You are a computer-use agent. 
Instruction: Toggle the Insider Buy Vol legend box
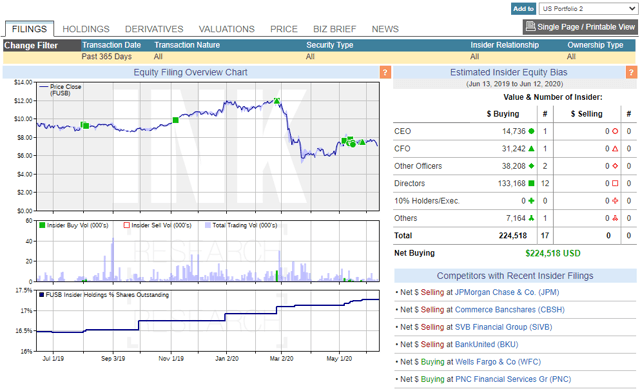42,225
